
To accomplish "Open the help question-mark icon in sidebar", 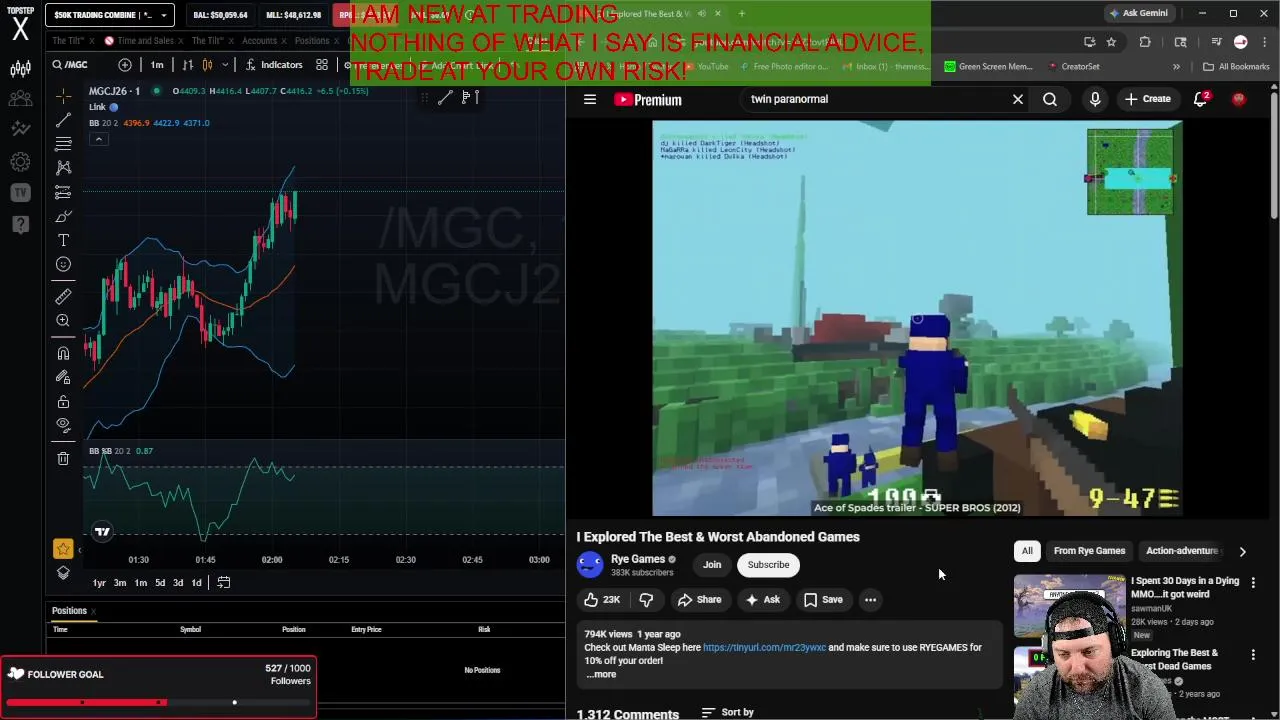I will click(x=20, y=224).
